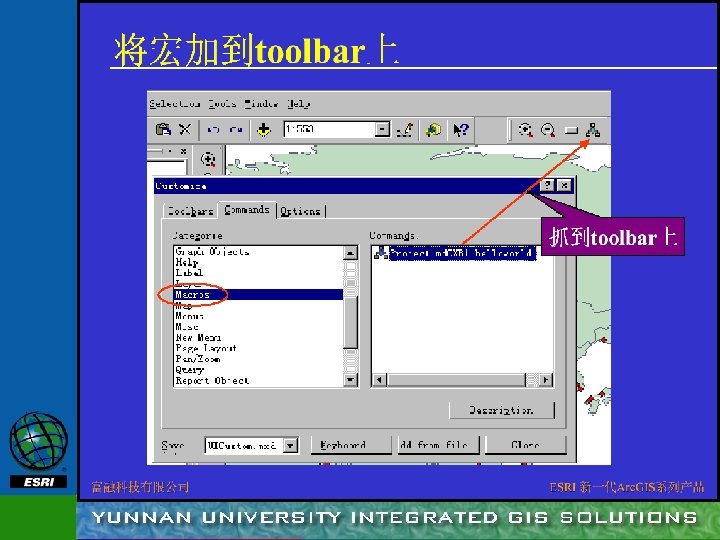Click the Undo arrow icon
720x540 pixels.
(214, 130)
